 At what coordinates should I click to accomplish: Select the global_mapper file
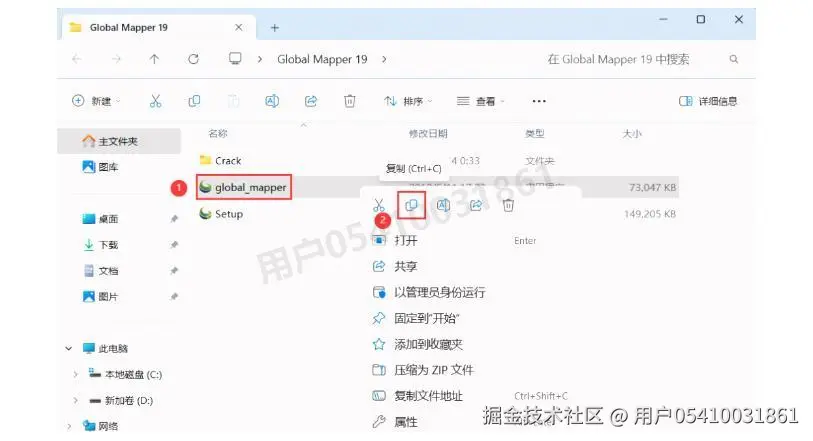[244, 187]
